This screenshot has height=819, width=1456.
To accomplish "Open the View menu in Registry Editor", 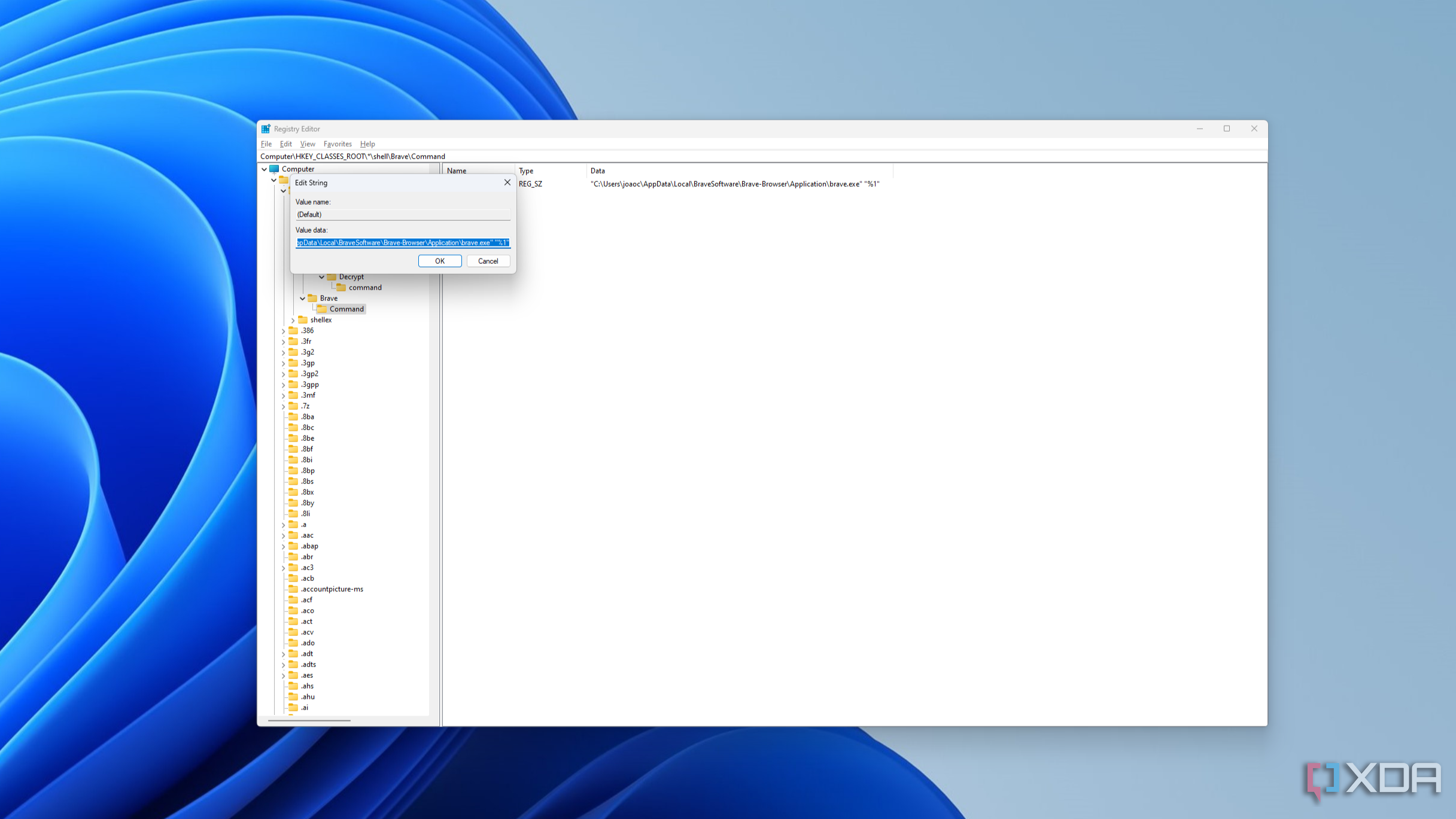I will point(307,143).
